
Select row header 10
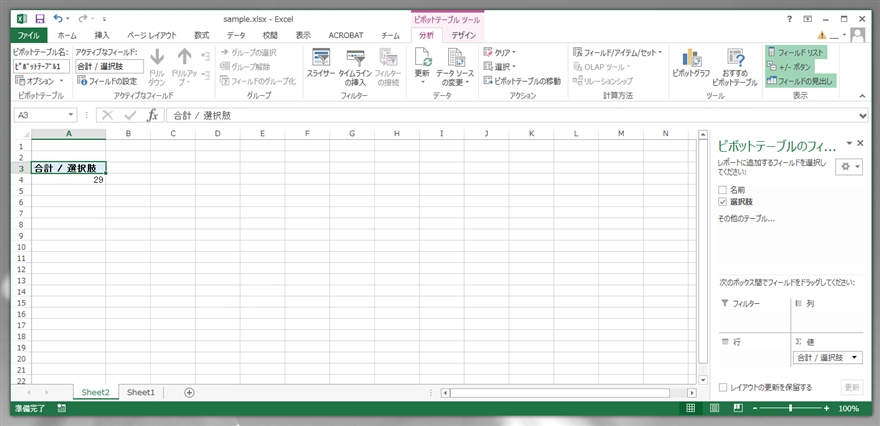21,247
